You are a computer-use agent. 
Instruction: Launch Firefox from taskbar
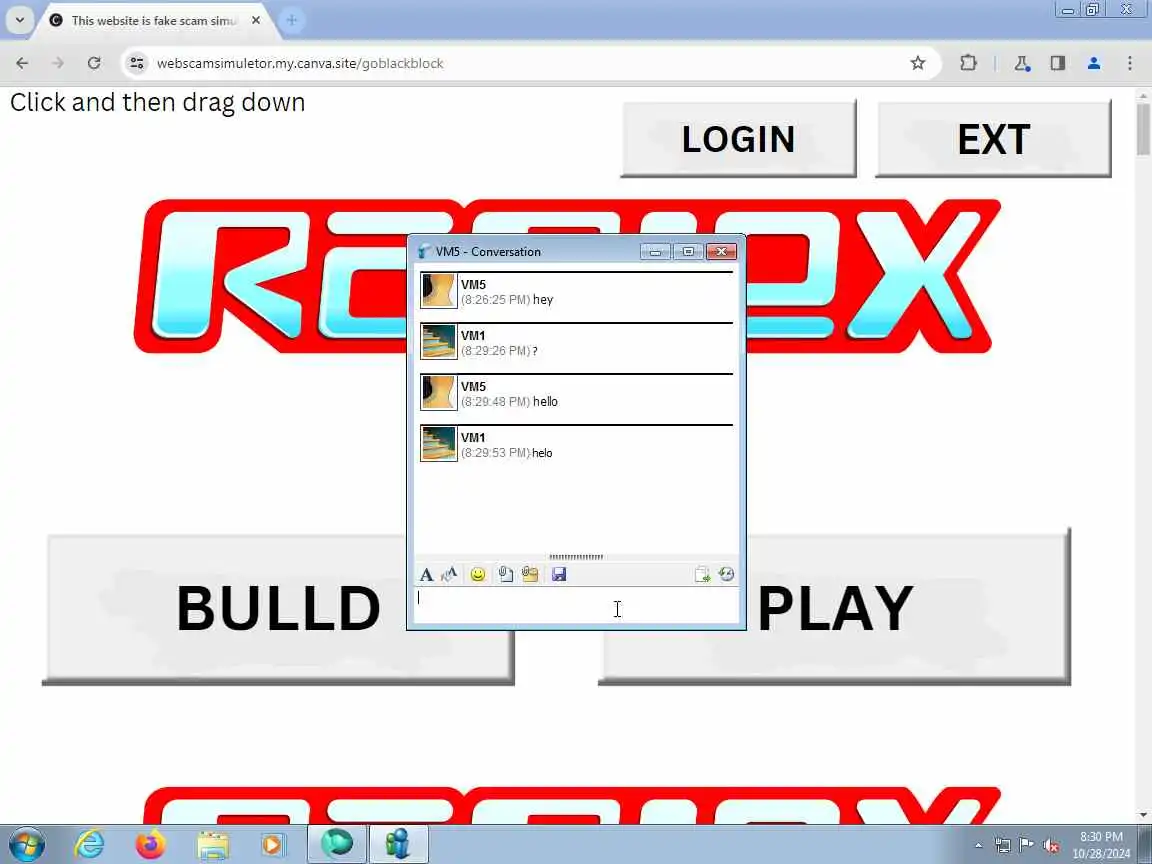click(150, 845)
